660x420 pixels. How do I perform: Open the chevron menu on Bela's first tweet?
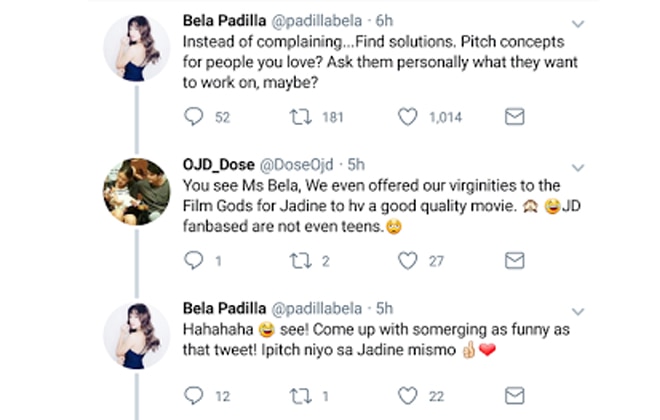click(578, 24)
